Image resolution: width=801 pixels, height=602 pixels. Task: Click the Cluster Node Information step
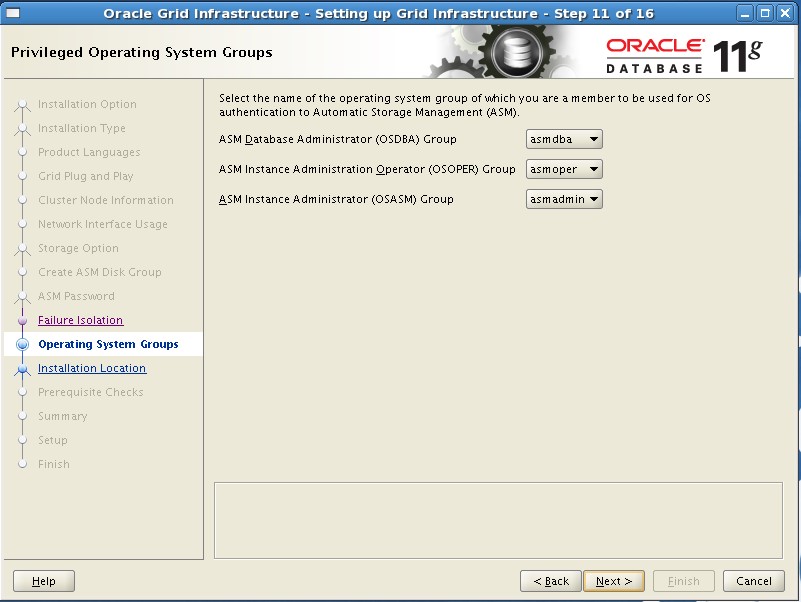click(x=106, y=200)
